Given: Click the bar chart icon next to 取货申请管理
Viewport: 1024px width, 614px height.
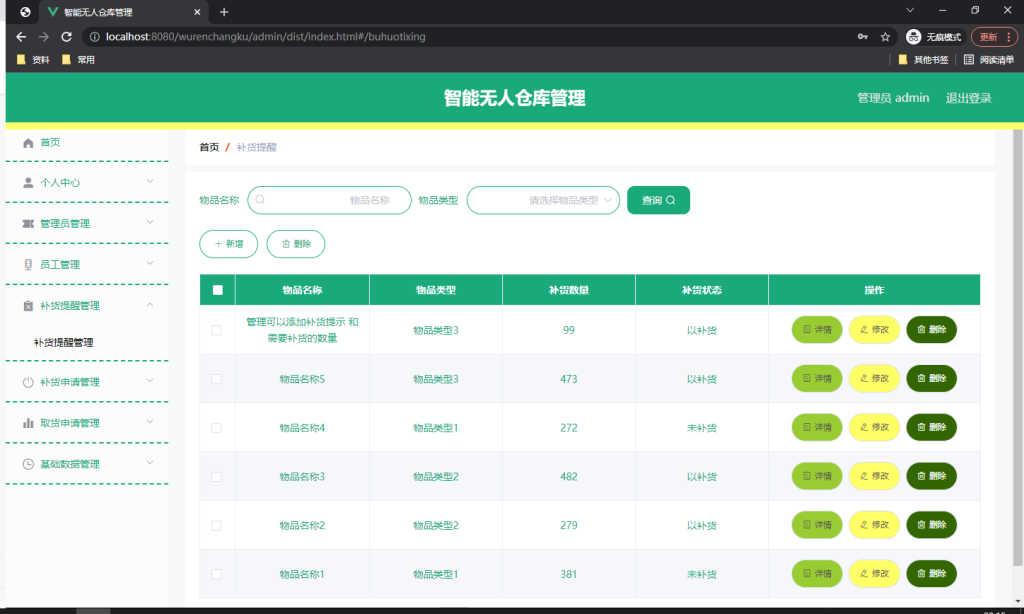Looking at the screenshot, I should click(28, 423).
